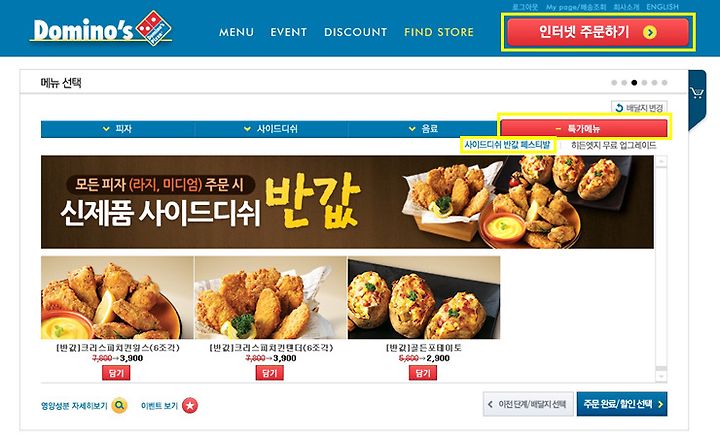Click the red star event icon

(190, 406)
